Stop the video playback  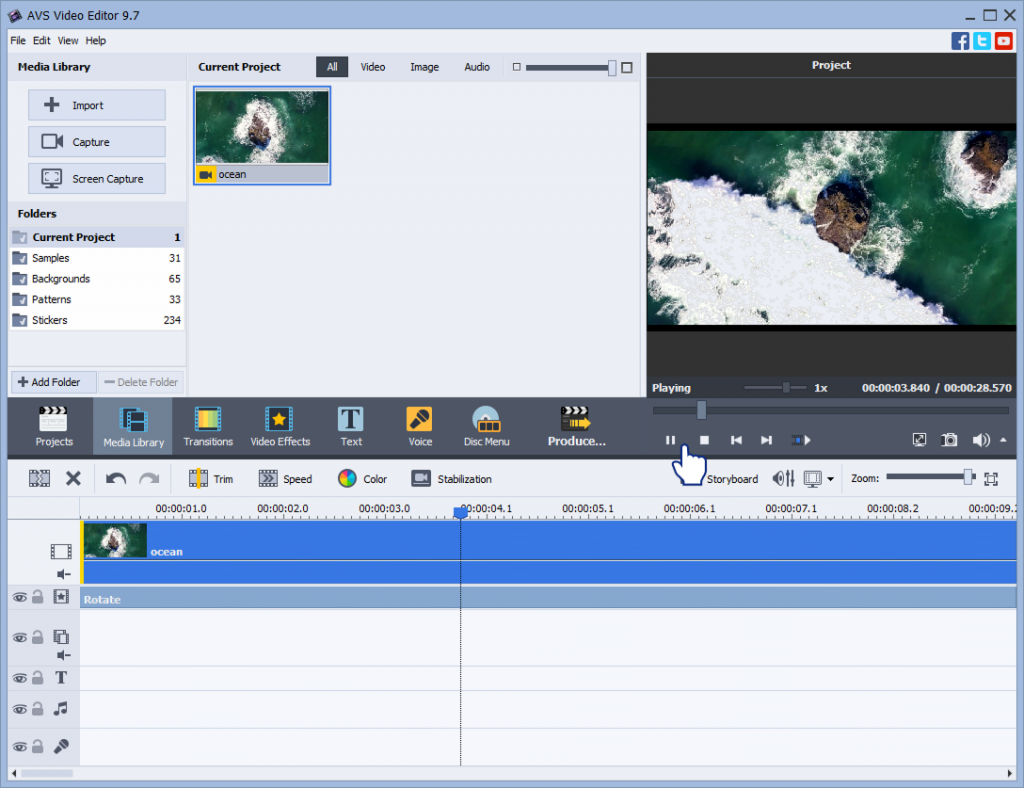(x=704, y=440)
